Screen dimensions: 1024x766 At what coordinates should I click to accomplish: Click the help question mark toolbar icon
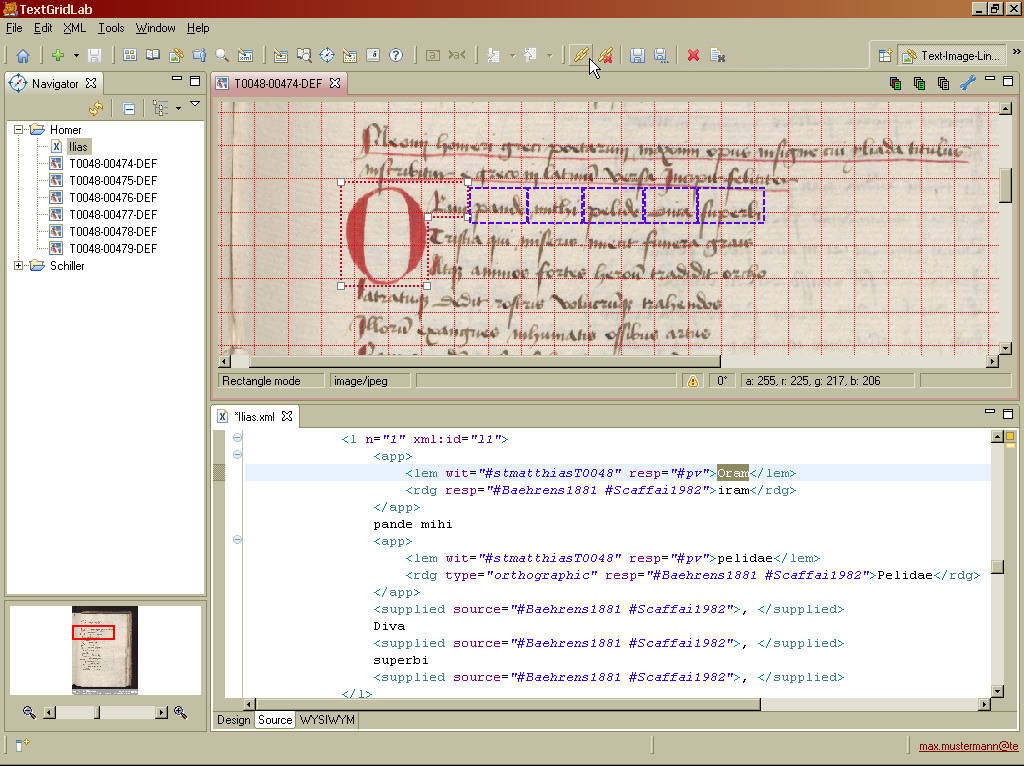[395, 56]
